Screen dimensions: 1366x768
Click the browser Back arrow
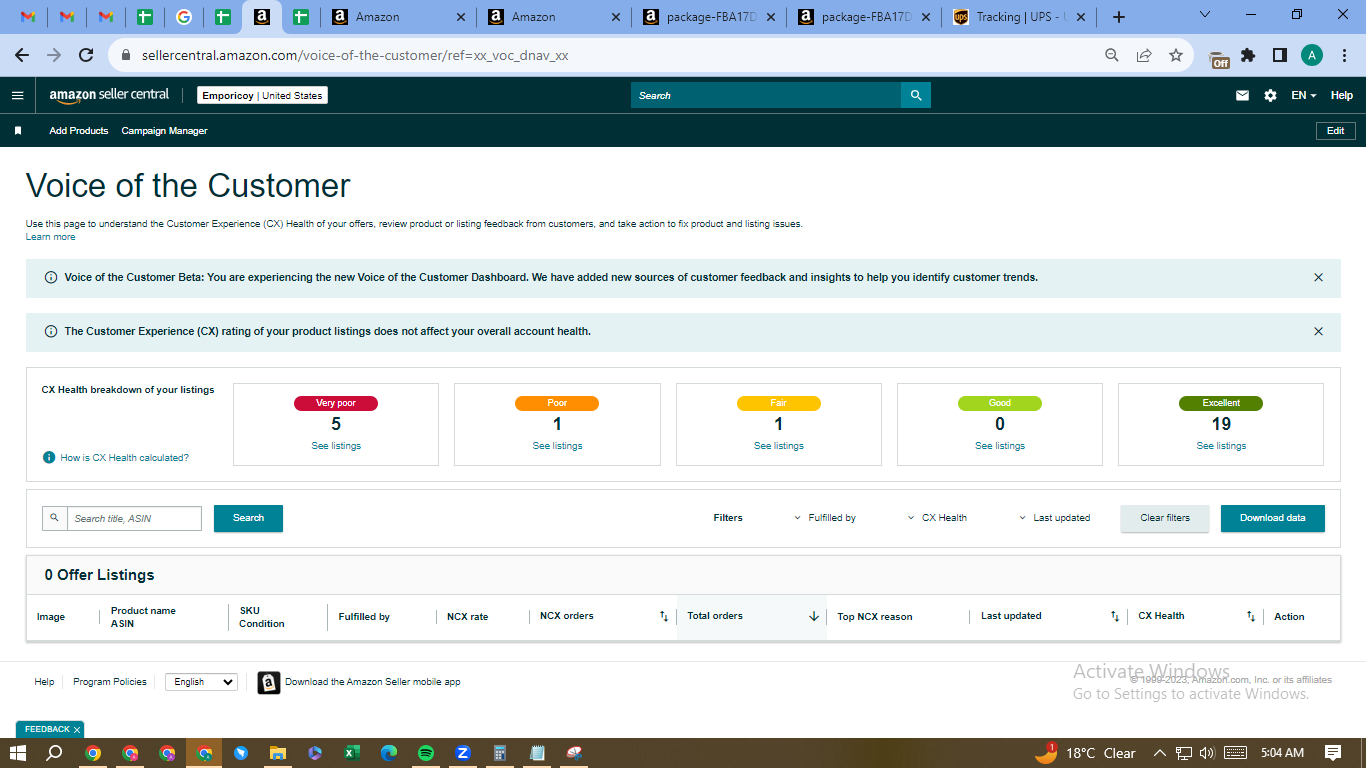22,55
